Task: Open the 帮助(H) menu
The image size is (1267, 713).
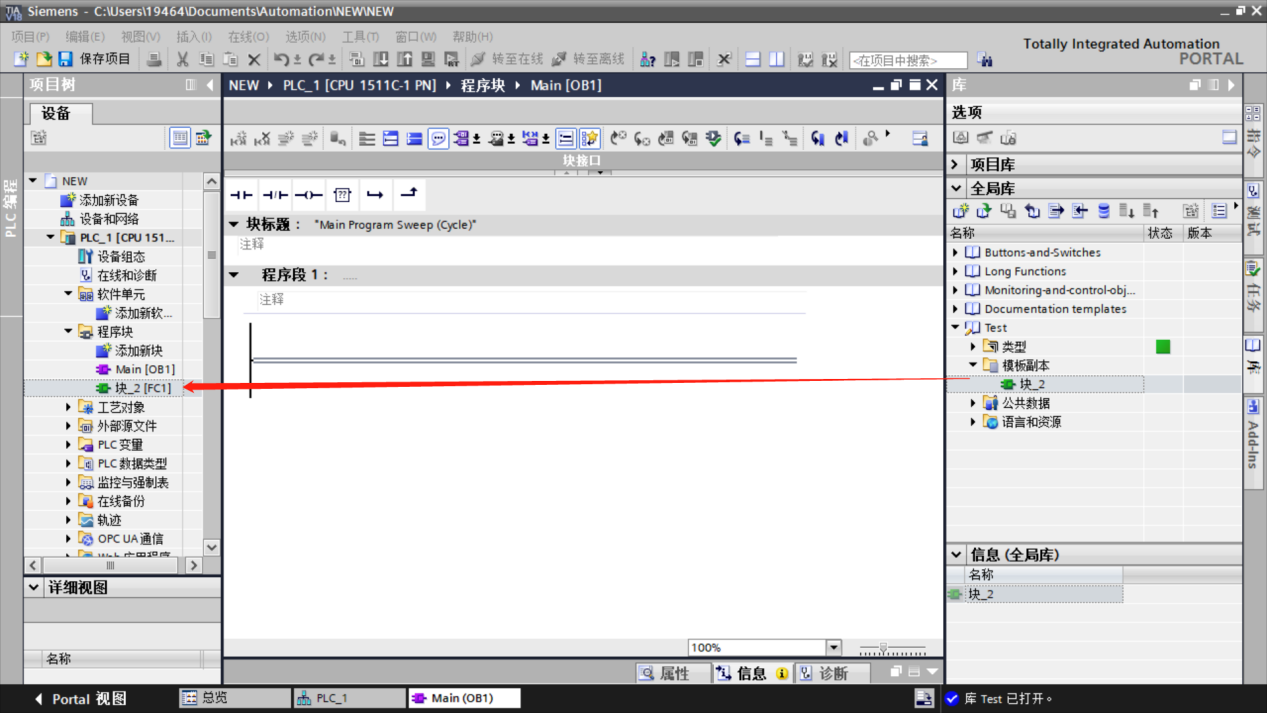Action: point(472,36)
